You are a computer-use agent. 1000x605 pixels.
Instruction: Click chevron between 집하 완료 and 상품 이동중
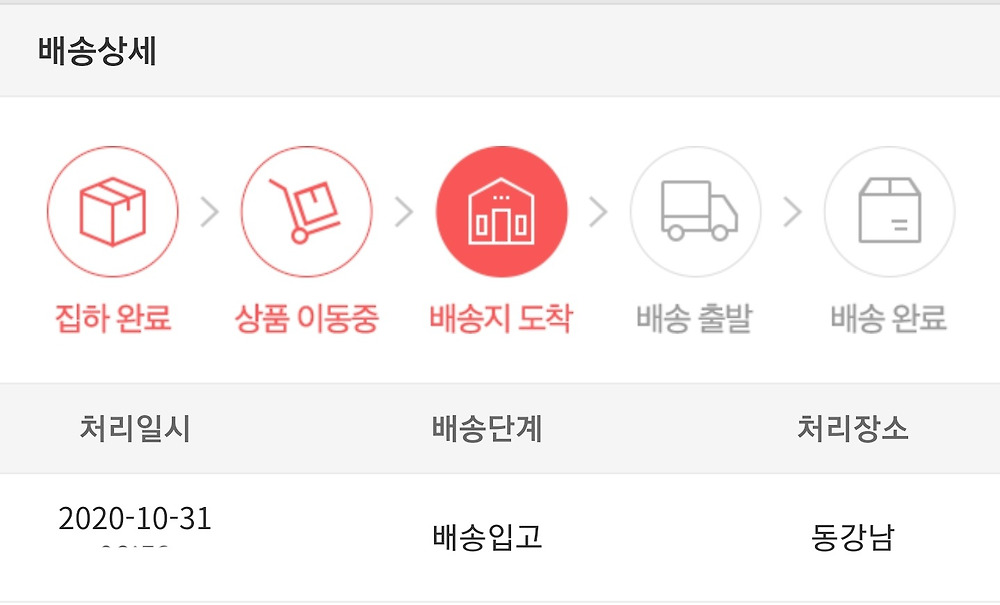tap(209, 212)
